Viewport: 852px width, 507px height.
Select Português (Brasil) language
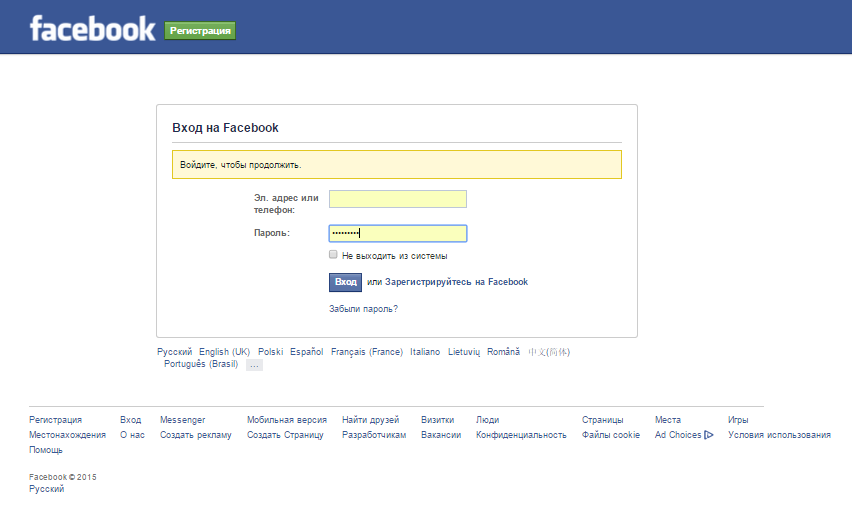pos(201,364)
